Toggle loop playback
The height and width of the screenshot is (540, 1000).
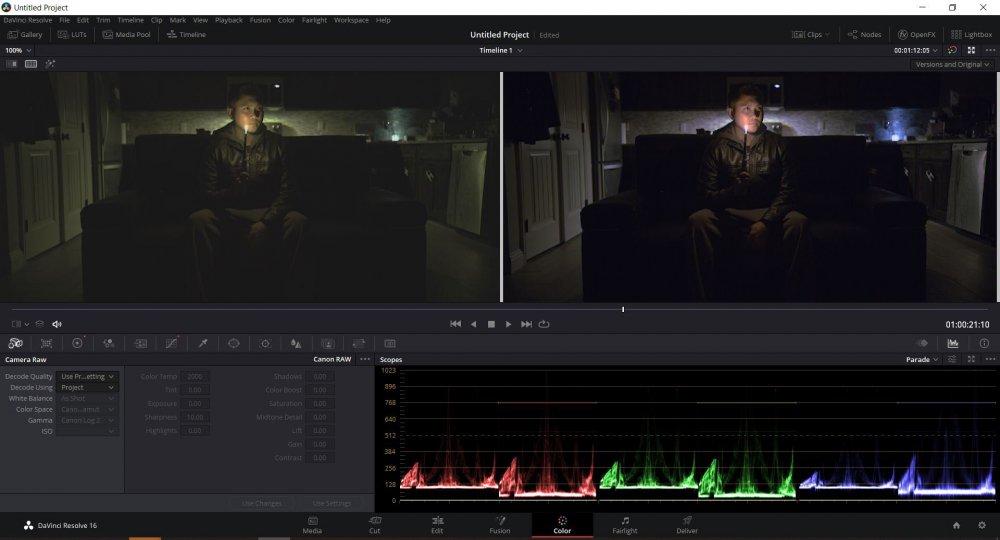[544, 324]
